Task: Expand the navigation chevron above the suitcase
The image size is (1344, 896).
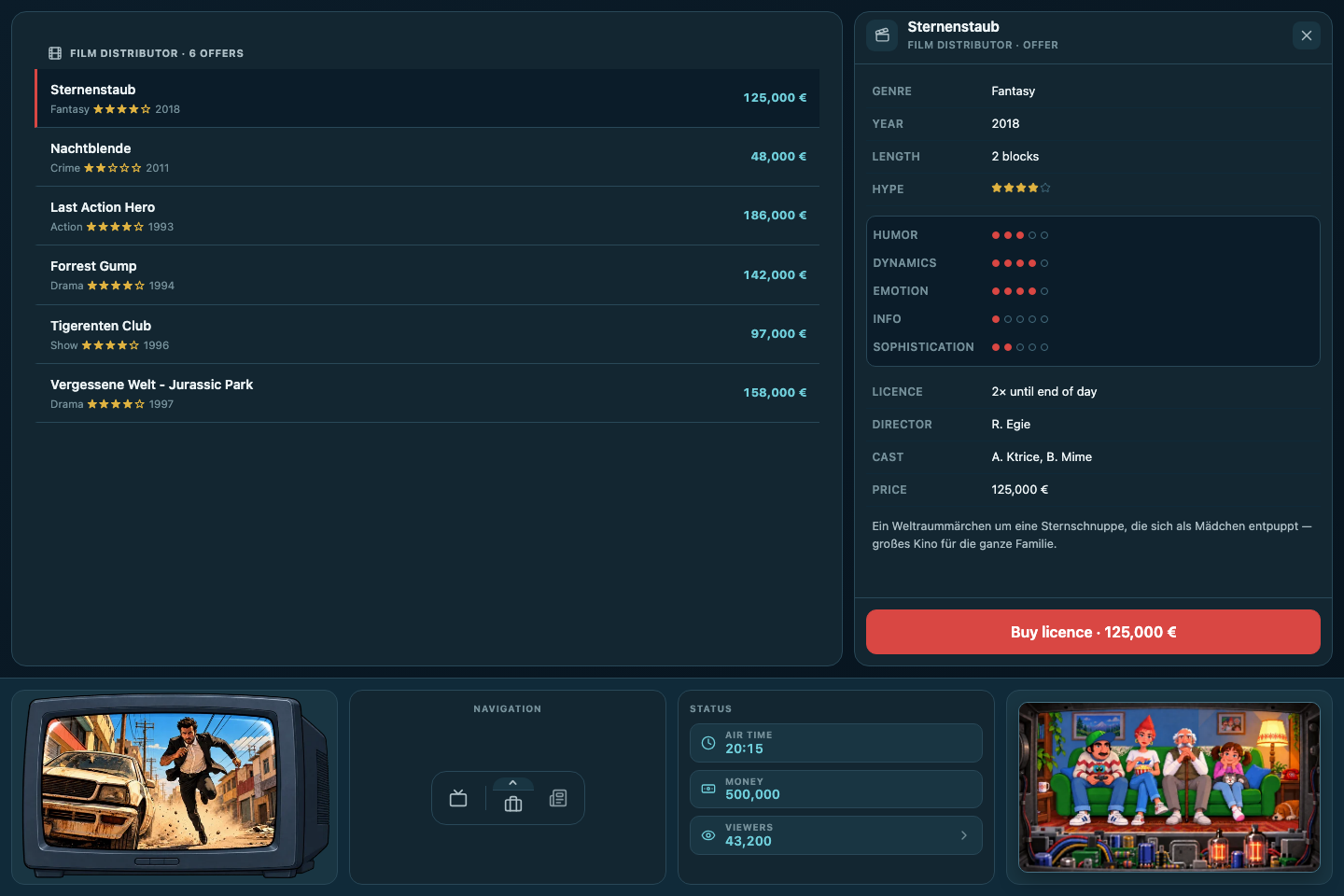Action: pos(512,783)
